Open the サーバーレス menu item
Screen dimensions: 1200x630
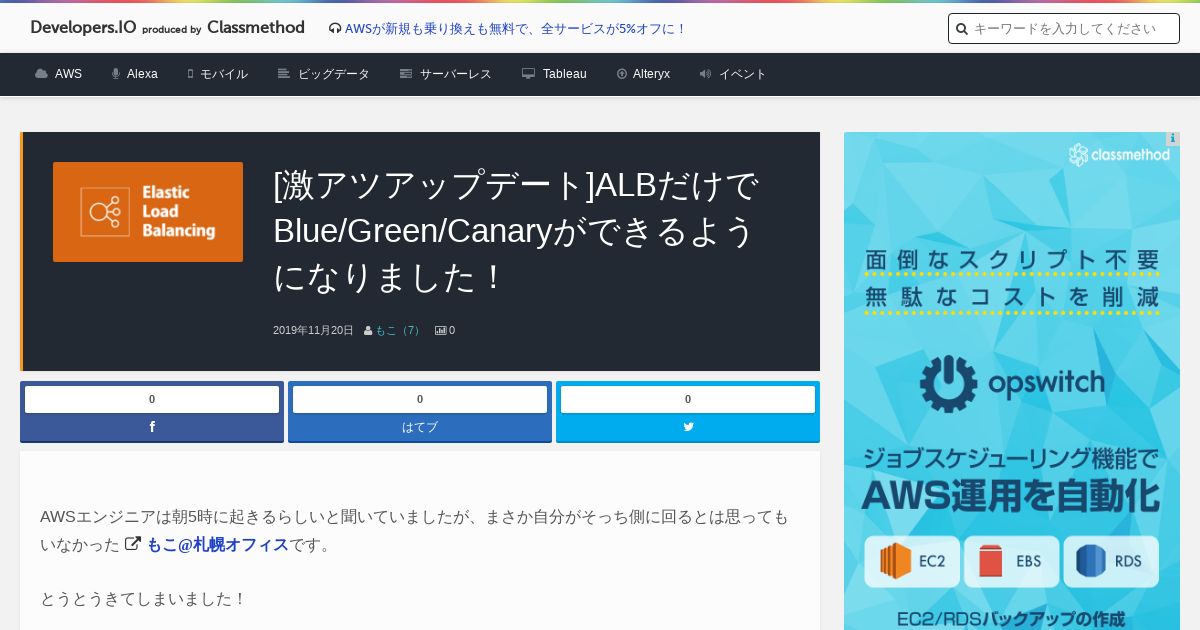coord(456,74)
